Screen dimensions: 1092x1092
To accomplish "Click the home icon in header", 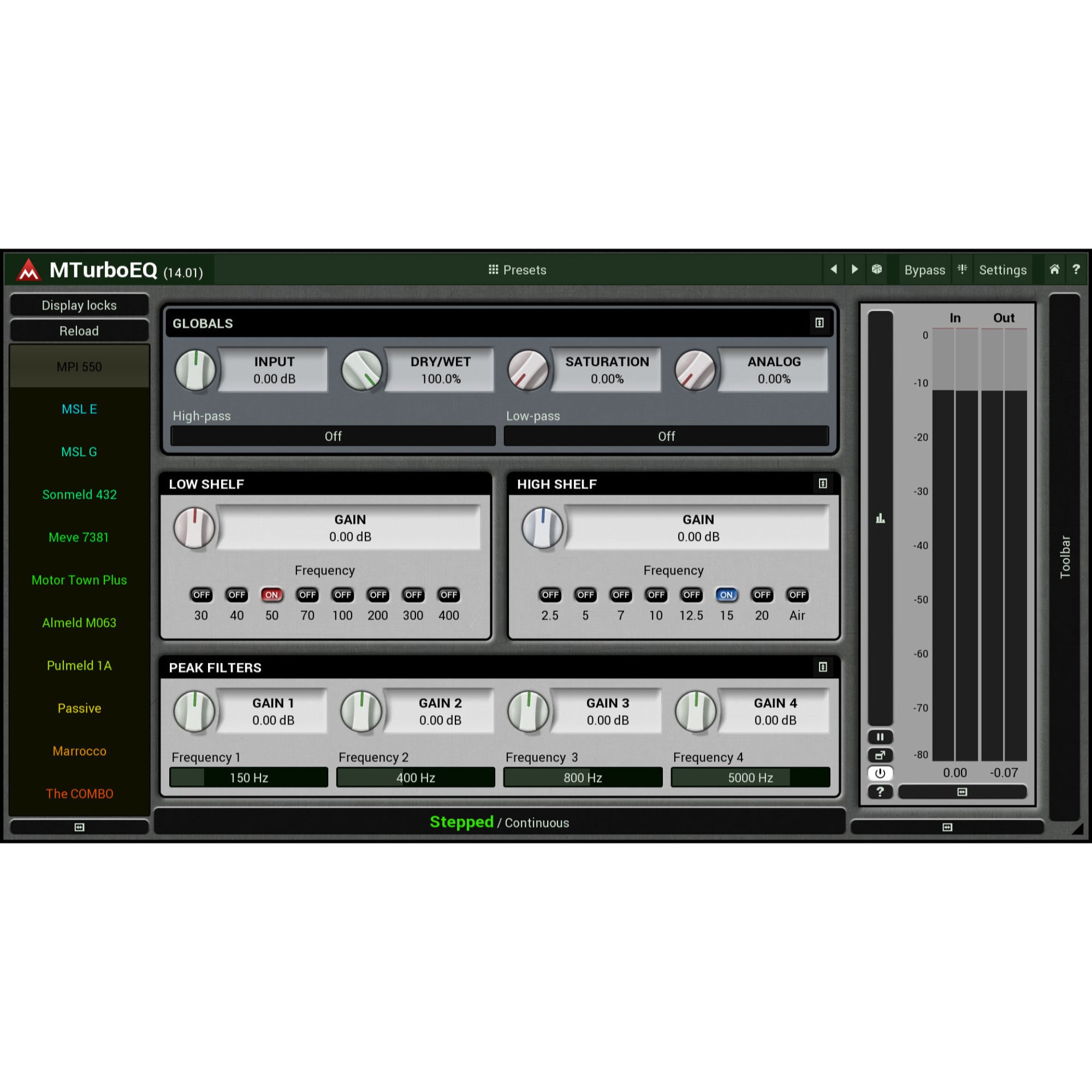I will click(x=1055, y=270).
